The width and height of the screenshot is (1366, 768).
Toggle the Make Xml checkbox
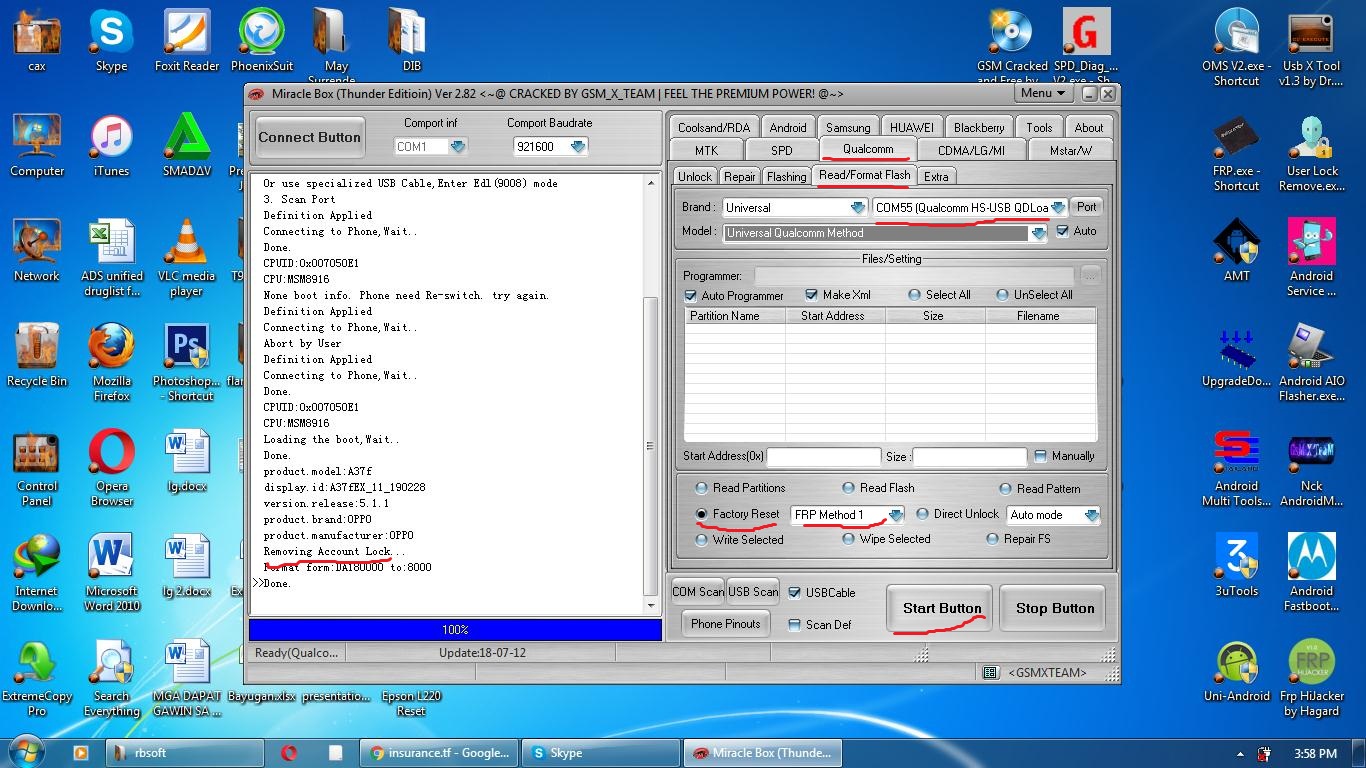click(811, 295)
